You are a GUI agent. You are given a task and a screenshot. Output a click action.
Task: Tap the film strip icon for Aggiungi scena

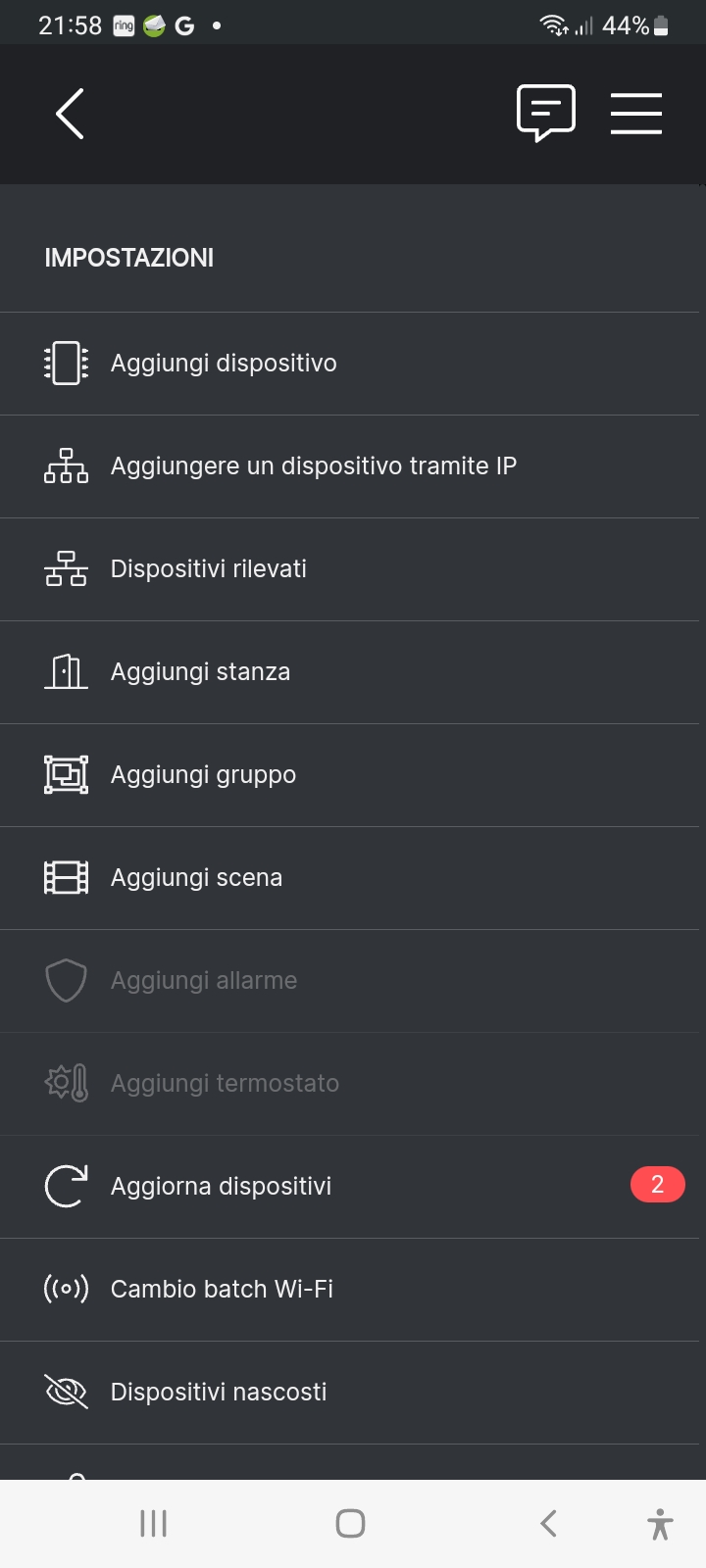pyautogui.click(x=66, y=878)
